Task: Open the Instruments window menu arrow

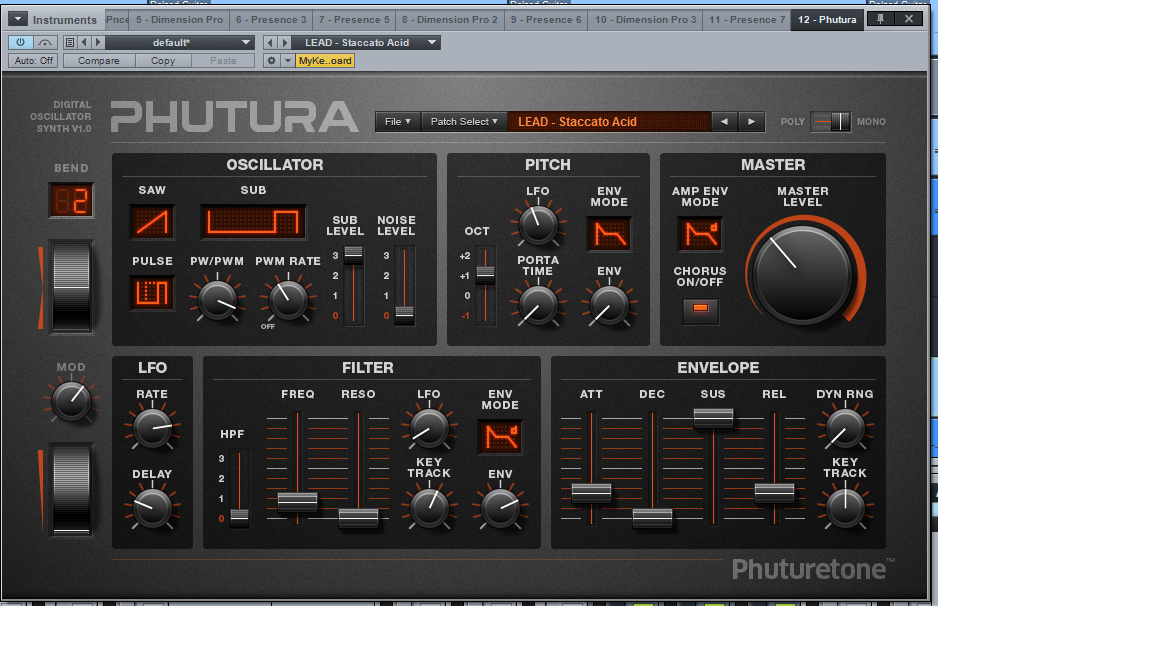Action: tap(18, 19)
